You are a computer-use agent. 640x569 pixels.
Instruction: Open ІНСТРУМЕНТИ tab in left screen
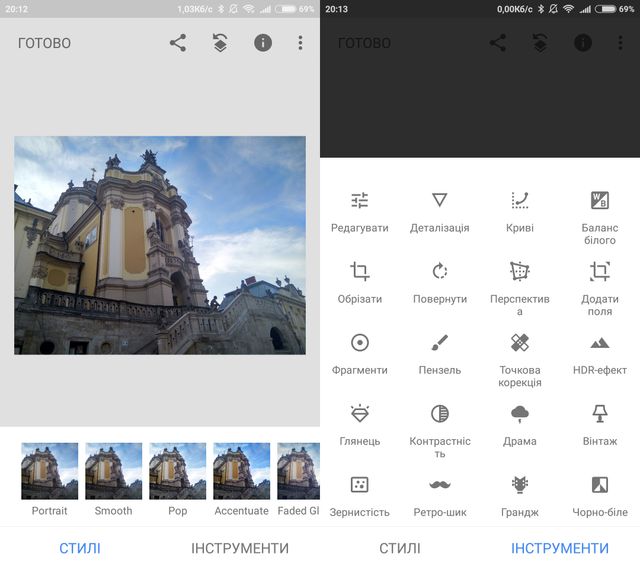[x=240, y=548]
